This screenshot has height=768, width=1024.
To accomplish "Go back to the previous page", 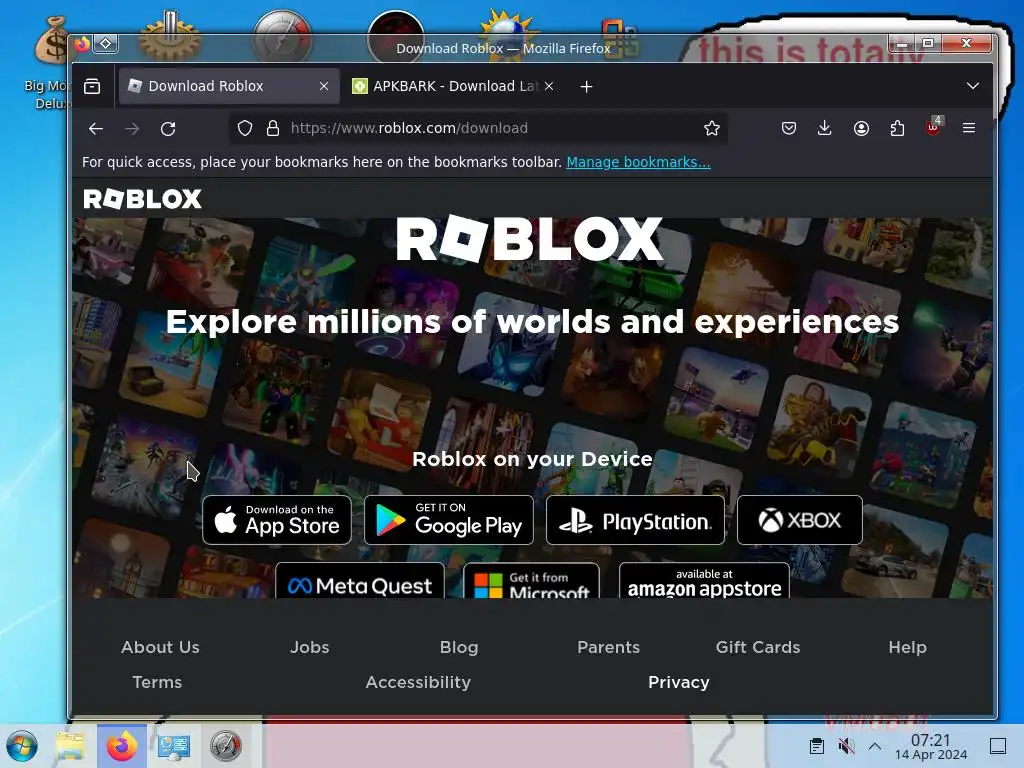I will pos(96,129).
